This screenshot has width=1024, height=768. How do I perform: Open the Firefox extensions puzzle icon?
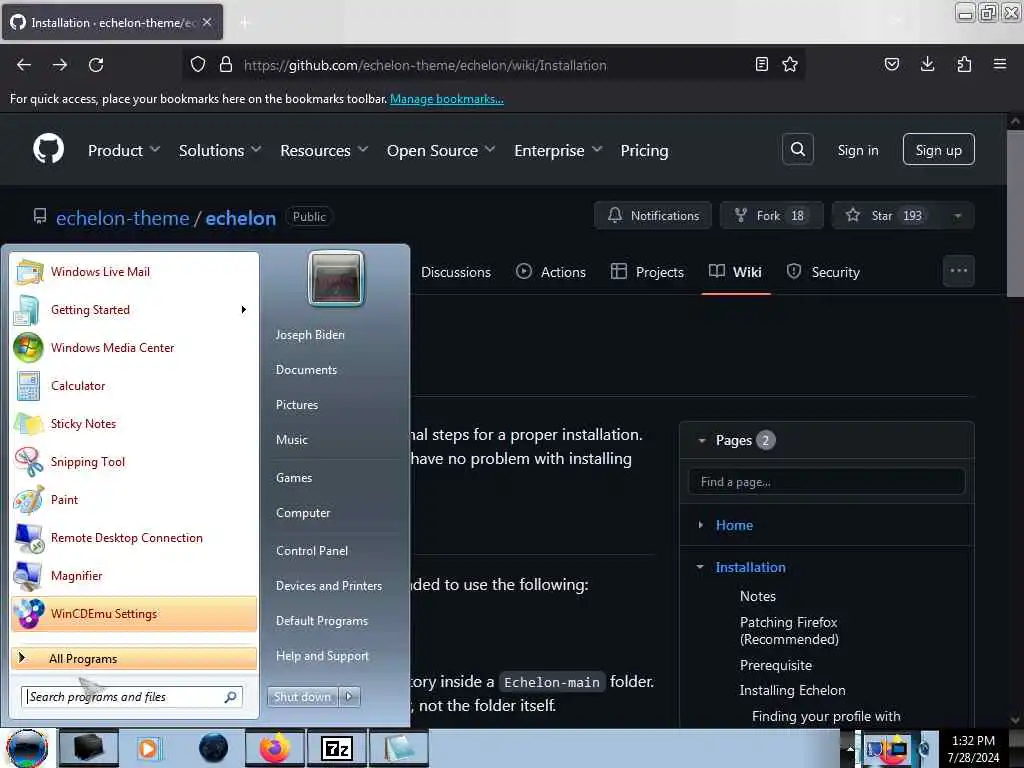click(x=964, y=64)
